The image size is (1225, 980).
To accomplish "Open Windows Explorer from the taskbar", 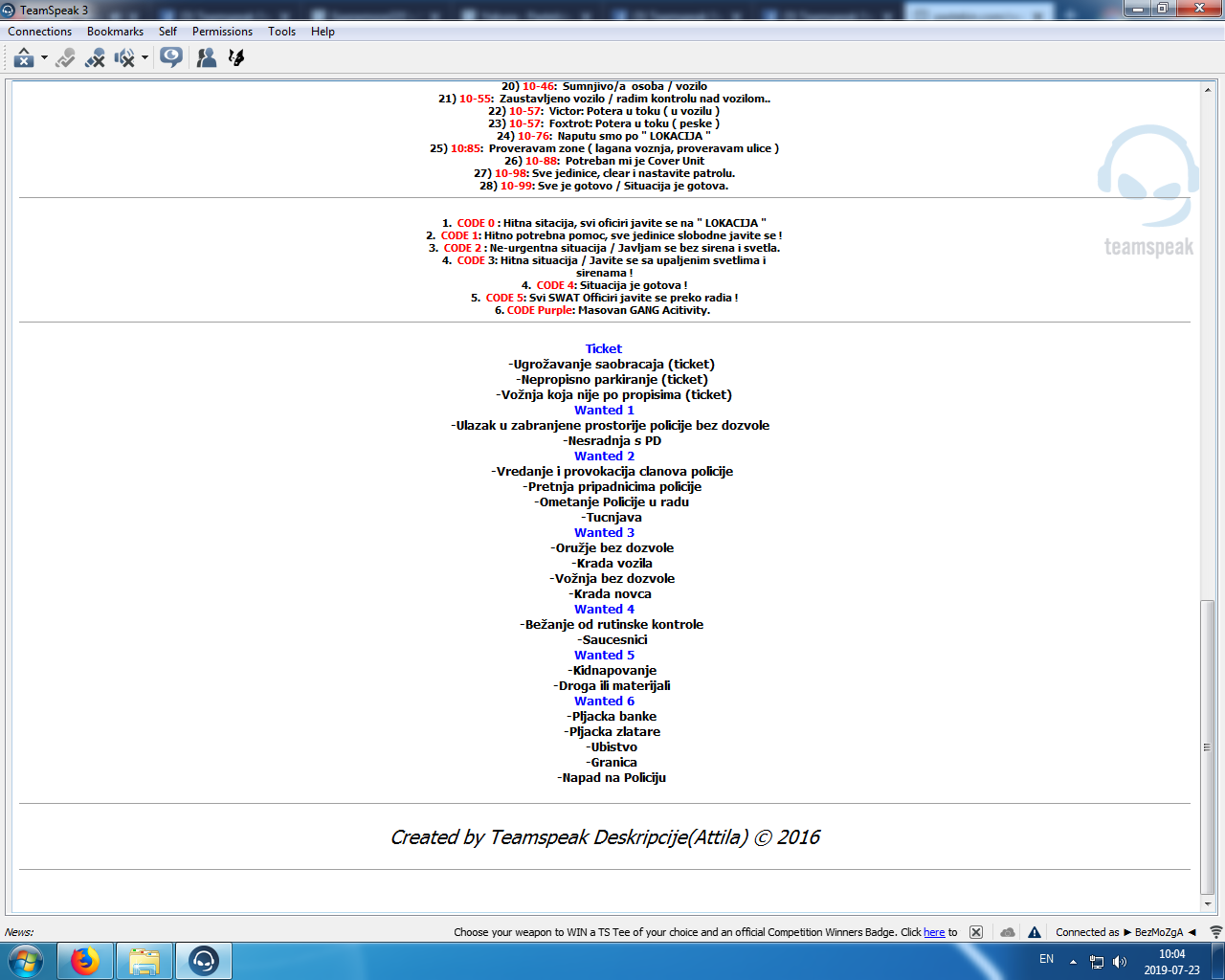I will pos(145,961).
